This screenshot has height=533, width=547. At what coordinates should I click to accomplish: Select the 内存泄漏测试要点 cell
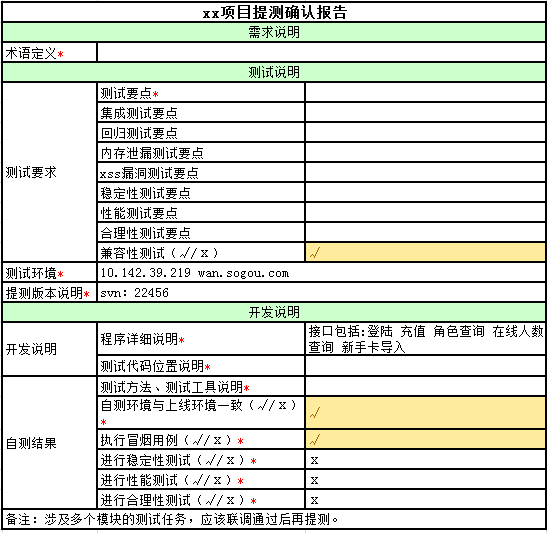click(x=201, y=152)
